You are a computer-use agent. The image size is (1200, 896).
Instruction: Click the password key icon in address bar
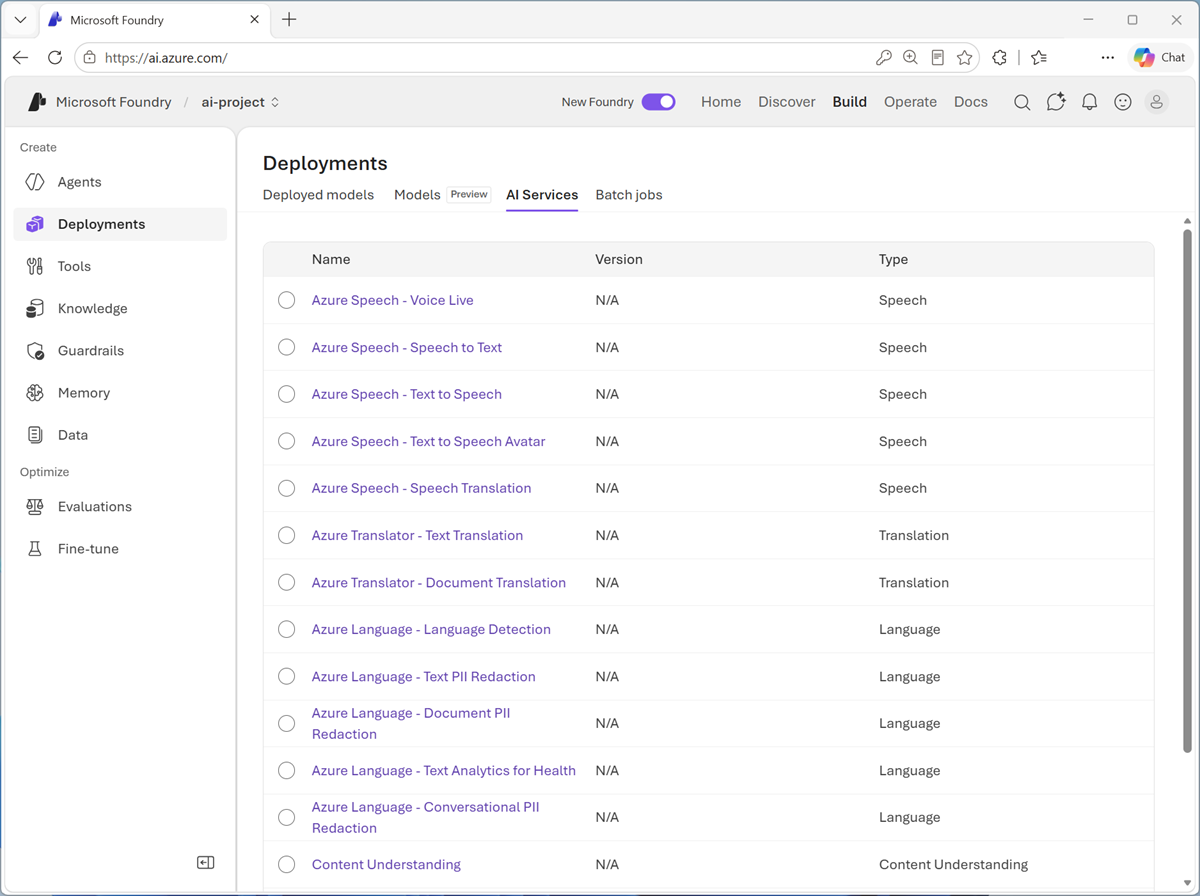[883, 58]
